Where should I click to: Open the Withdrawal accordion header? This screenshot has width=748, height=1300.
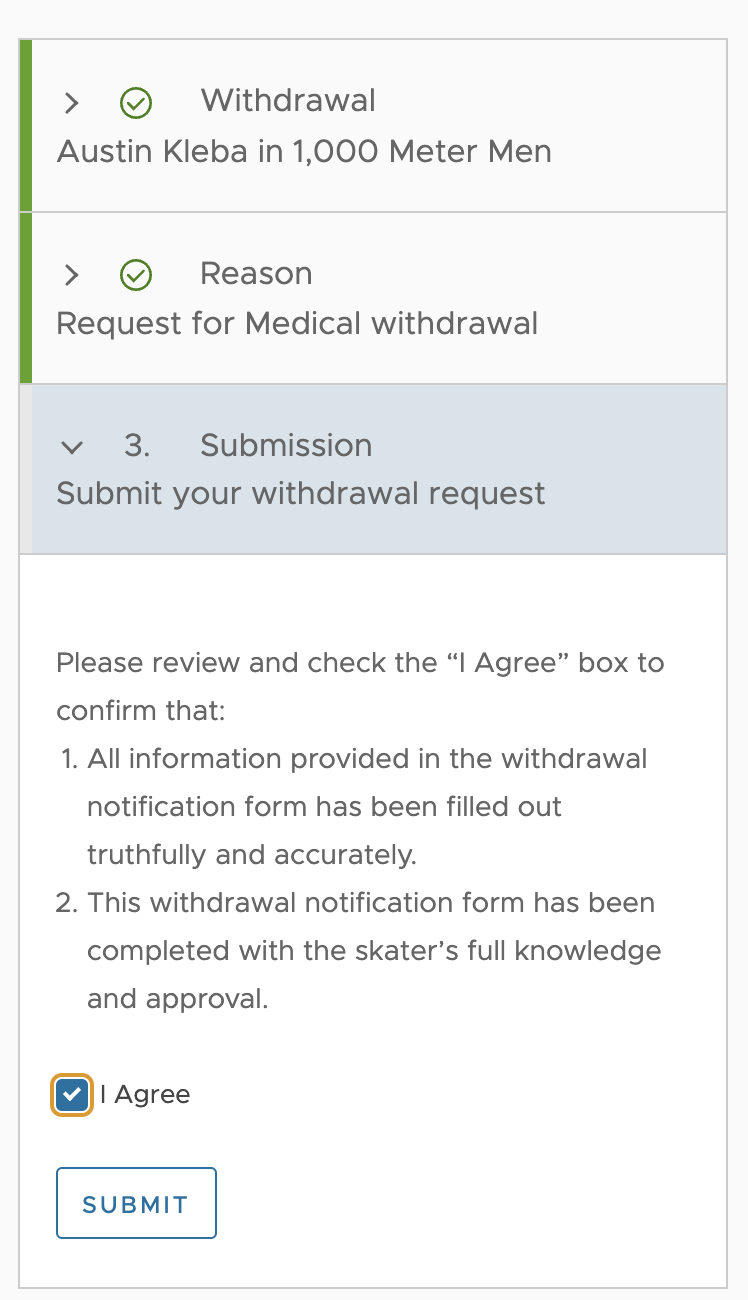[x=288, y=101]
